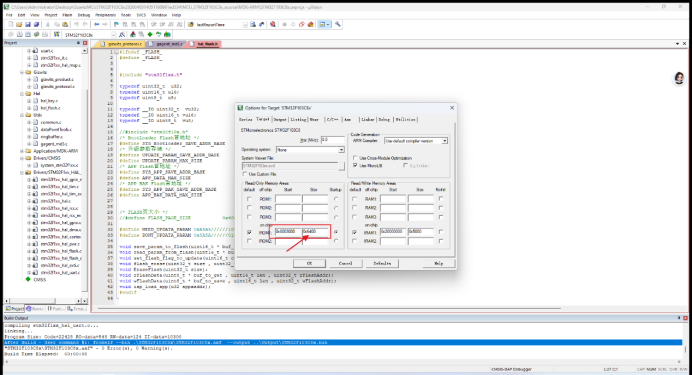Click the Xtal (MHz) input field
693x375 pixels.
point(333,140)
